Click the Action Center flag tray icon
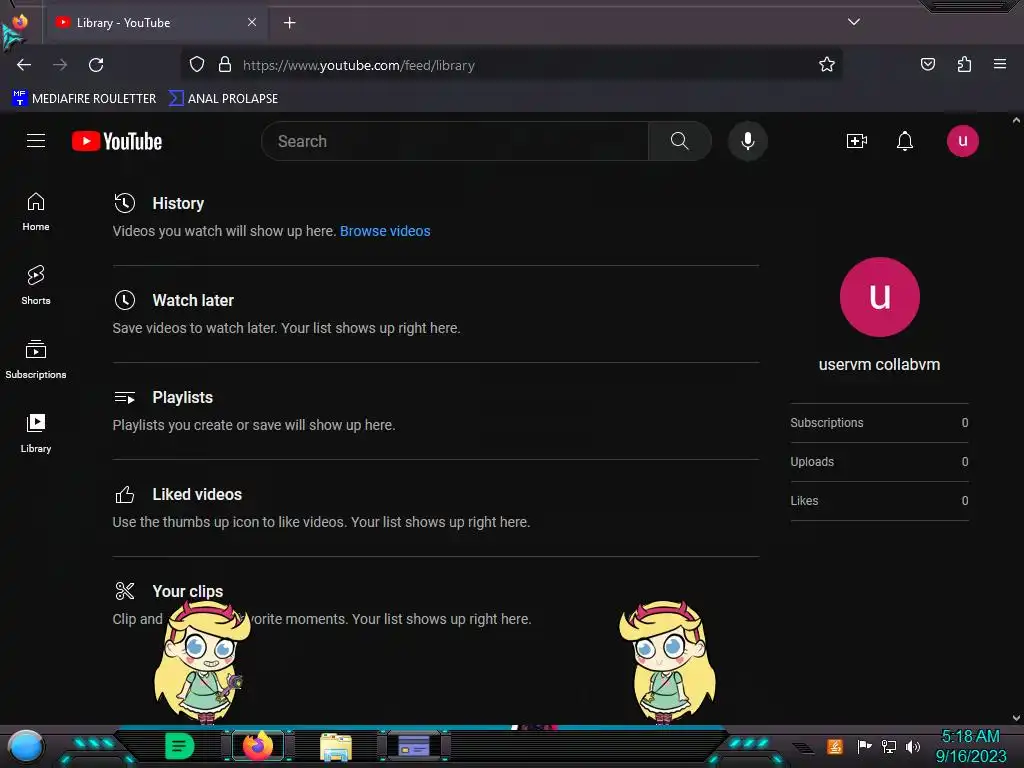This screenshot has width=1024, height=768. click(864, 746)
